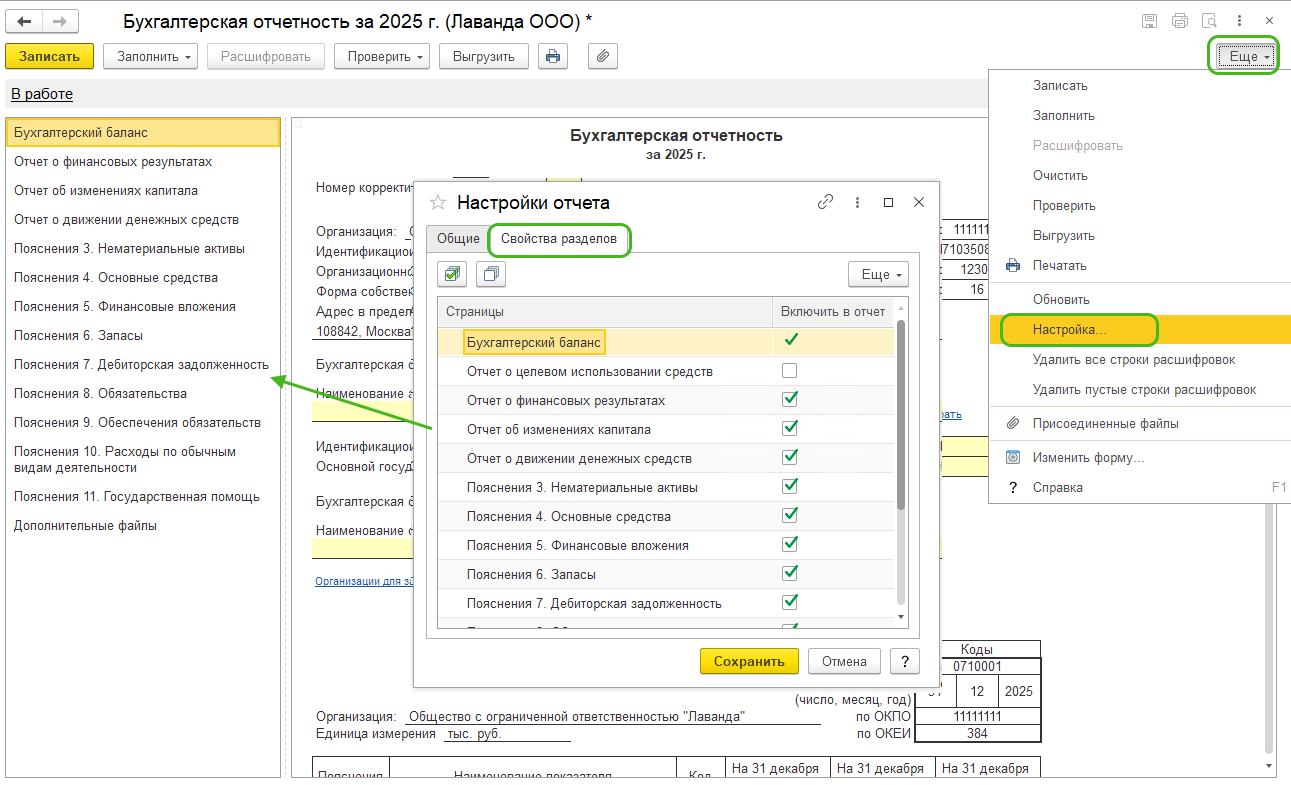
Task: Copy link using the dialog's chain icon
Action: pyautogui.click(x=825, y=202)
